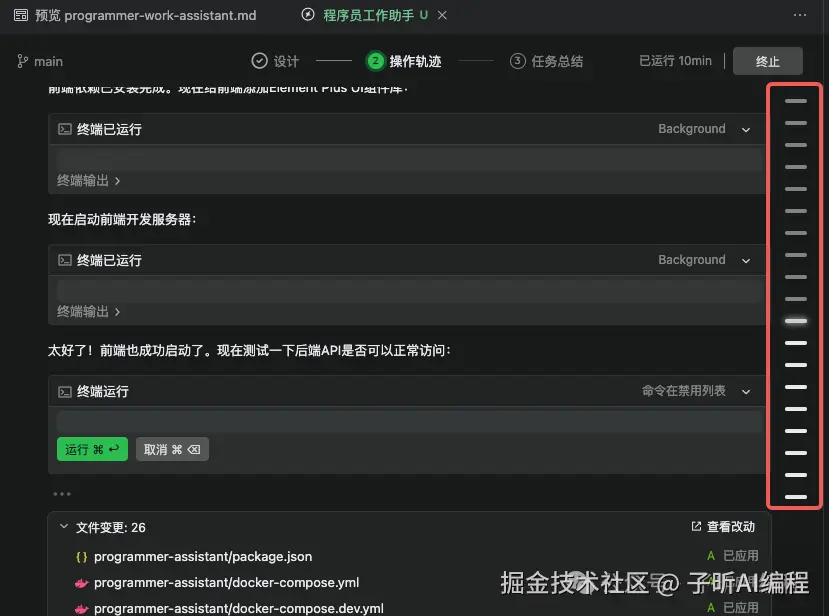
Task: Click the terminal icon on the 终端运行 header
Action: point(64,391)
